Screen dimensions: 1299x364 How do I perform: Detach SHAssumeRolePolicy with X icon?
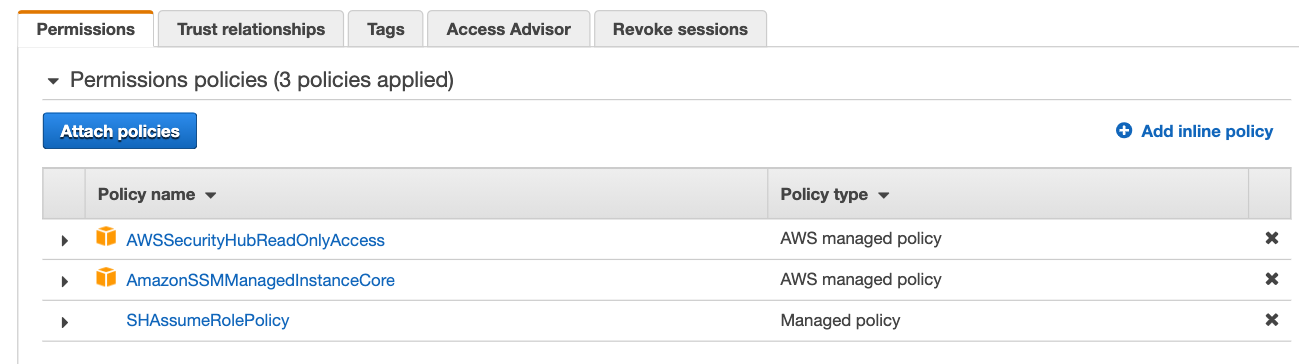(x=1272, y=320)
